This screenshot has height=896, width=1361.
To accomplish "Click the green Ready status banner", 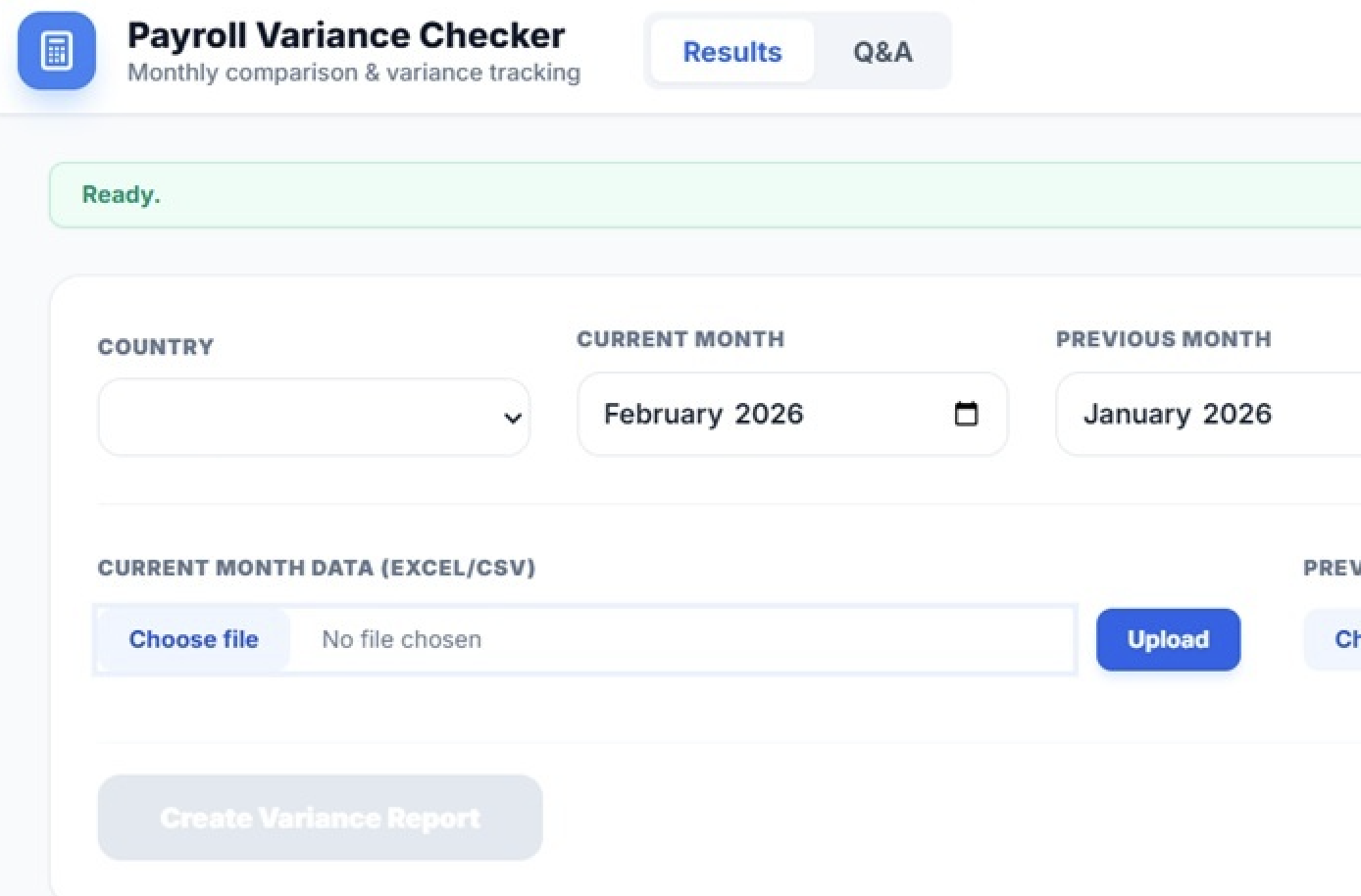I will [686, 195].
